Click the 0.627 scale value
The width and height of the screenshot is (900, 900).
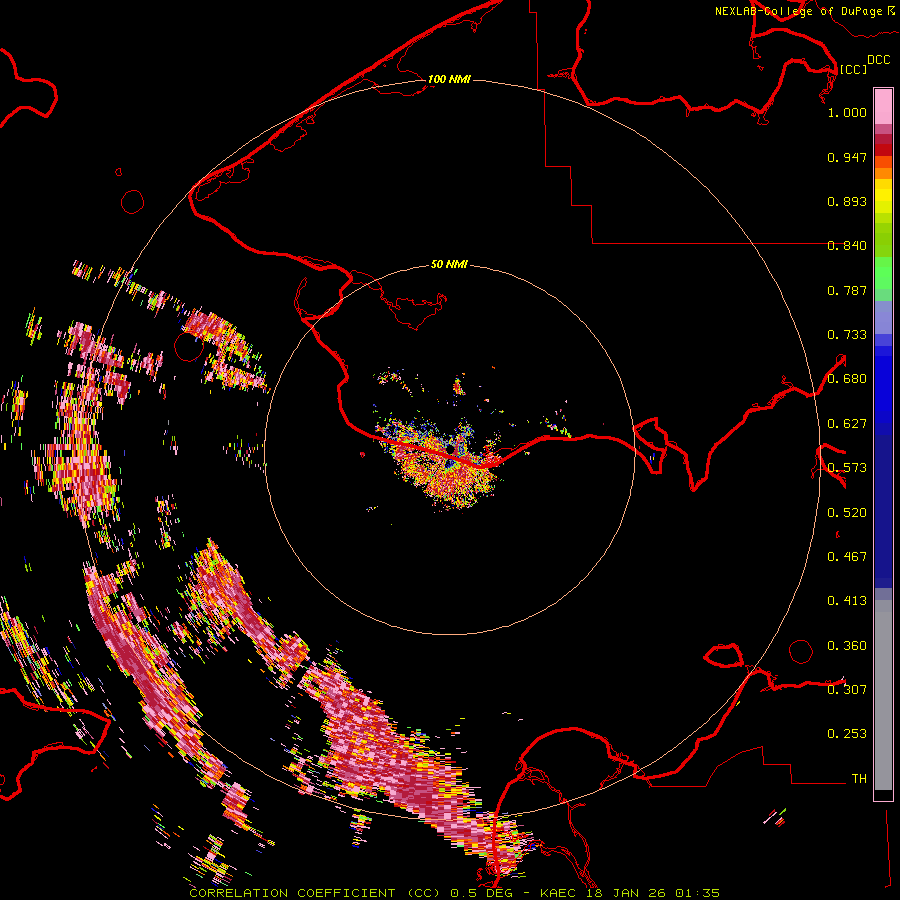[x=847, y=424]
